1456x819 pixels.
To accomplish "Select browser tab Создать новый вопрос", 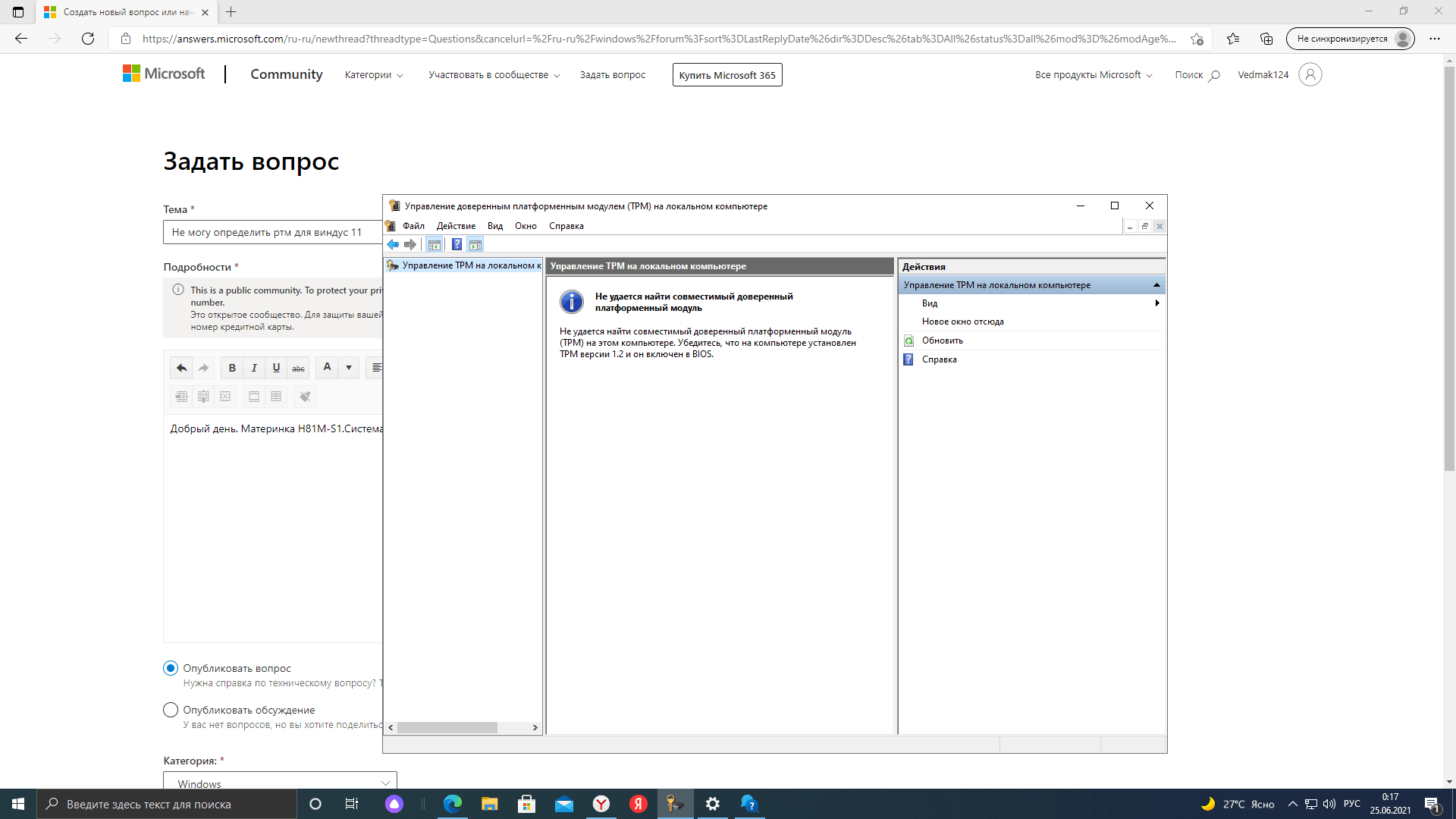I will point(126,12).
